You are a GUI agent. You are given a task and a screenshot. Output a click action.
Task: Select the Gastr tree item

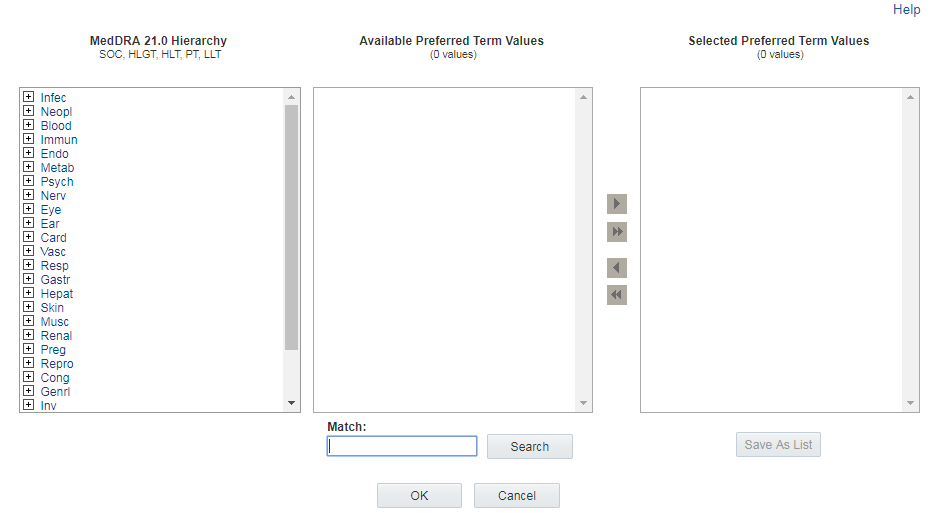coord(55,280)
